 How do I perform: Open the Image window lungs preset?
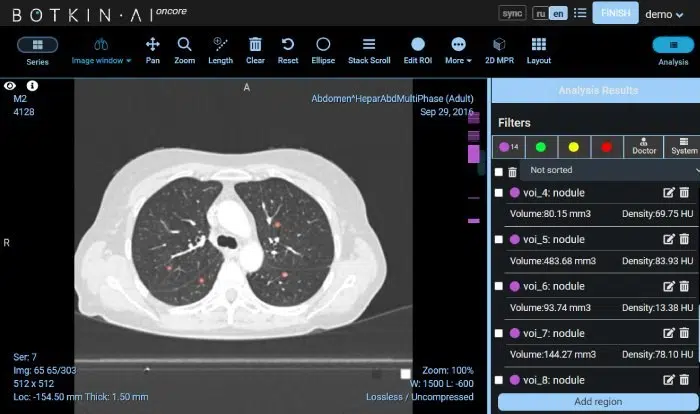(101, 51)
